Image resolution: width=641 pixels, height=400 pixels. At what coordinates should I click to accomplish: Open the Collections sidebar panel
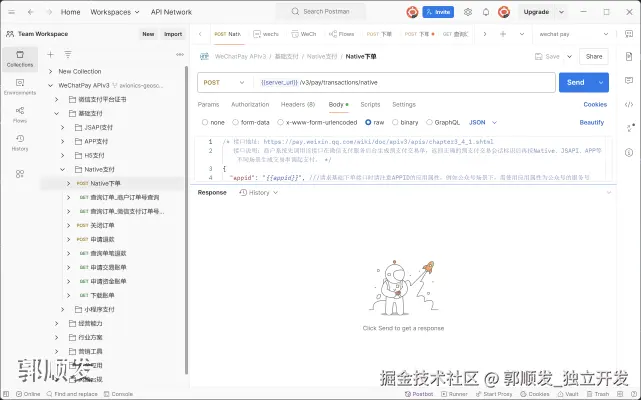pos(20,59)
